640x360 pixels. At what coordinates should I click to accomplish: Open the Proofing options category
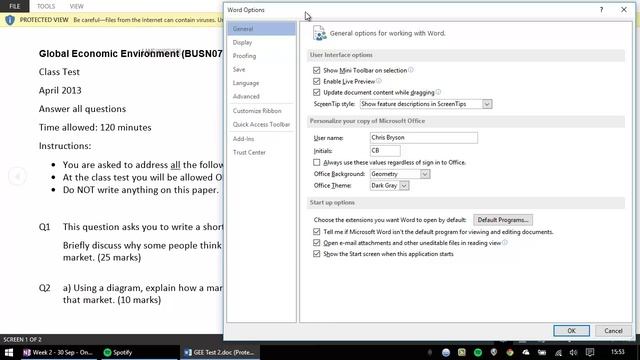tap(261, 56)
